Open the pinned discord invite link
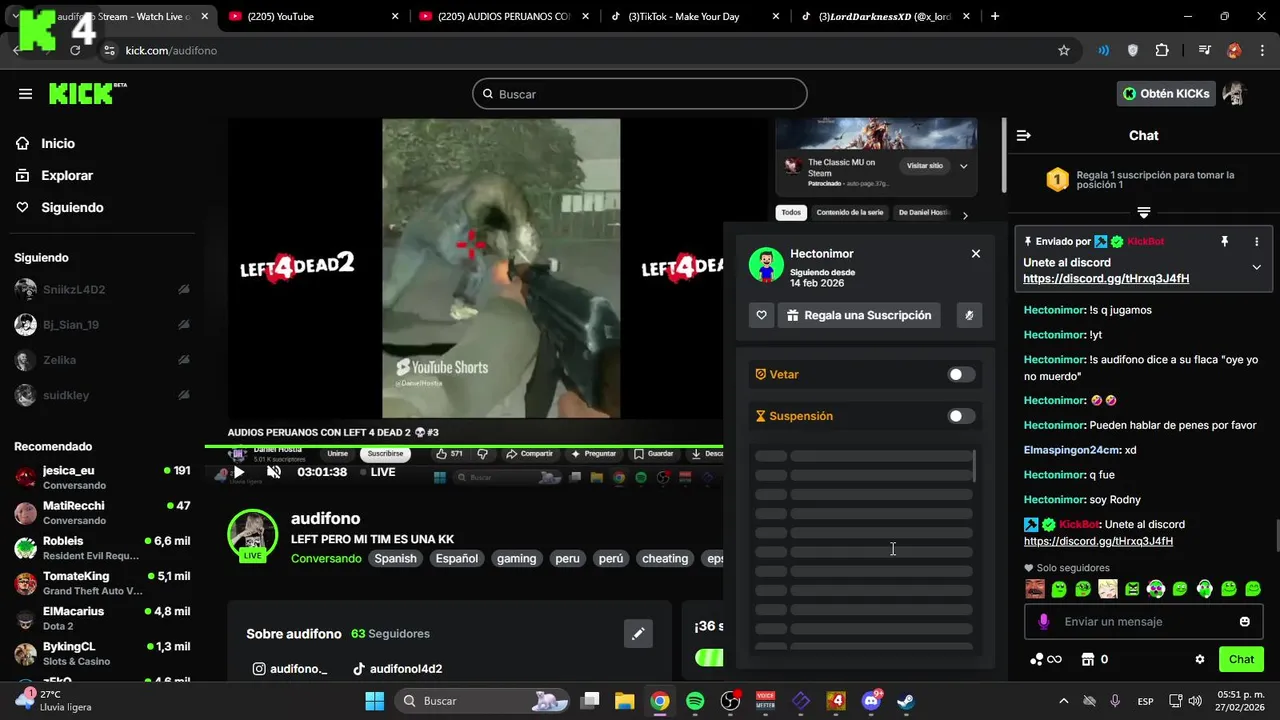The height and width of the screenshot is (720, 1280). [x=1106, y=279]
